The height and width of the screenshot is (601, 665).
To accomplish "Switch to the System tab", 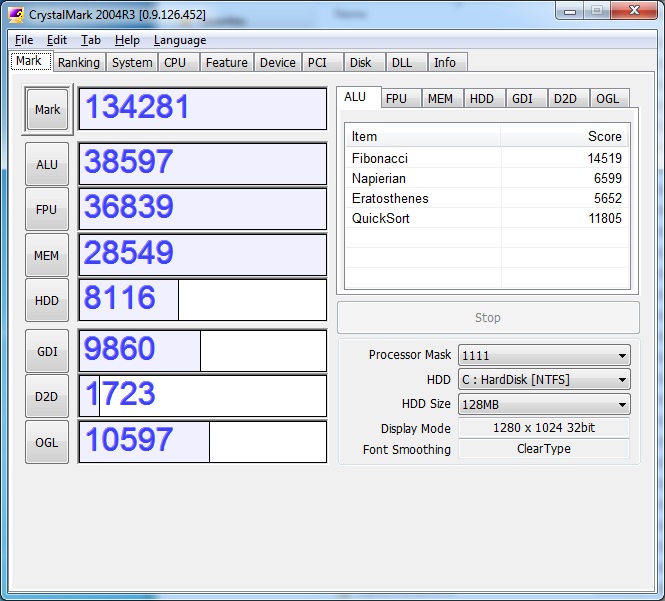I will pos(132,62).
